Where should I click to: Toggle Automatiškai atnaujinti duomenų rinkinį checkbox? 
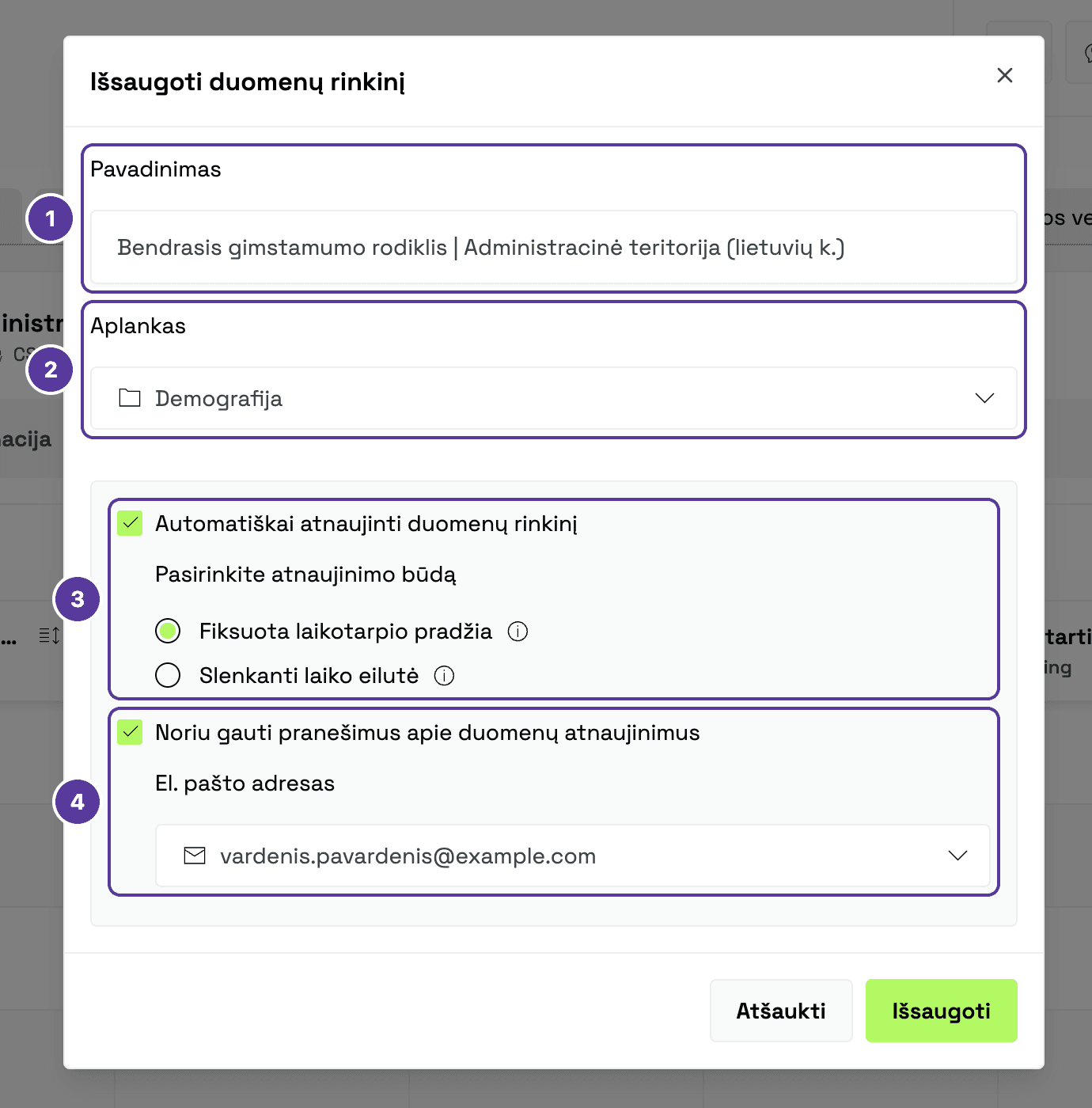pyautogui.click(x=130, y=523)
